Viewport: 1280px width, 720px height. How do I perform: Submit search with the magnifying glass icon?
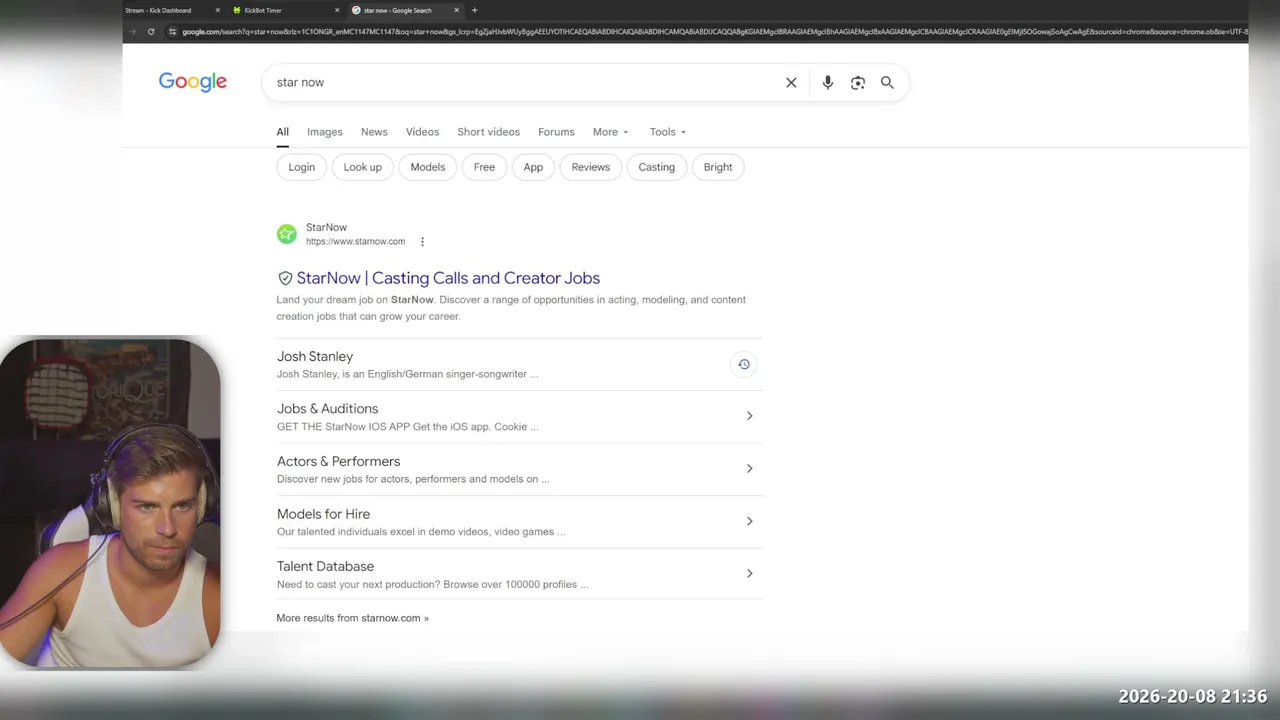pyautogui.click(x=887, y=83)
